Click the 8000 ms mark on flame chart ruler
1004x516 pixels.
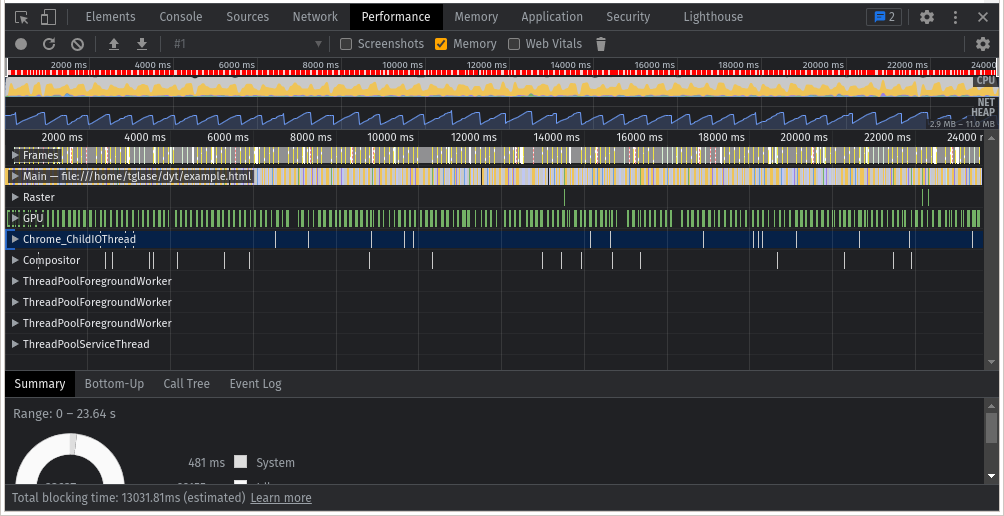pyautogui.click(x=310, y=137)
